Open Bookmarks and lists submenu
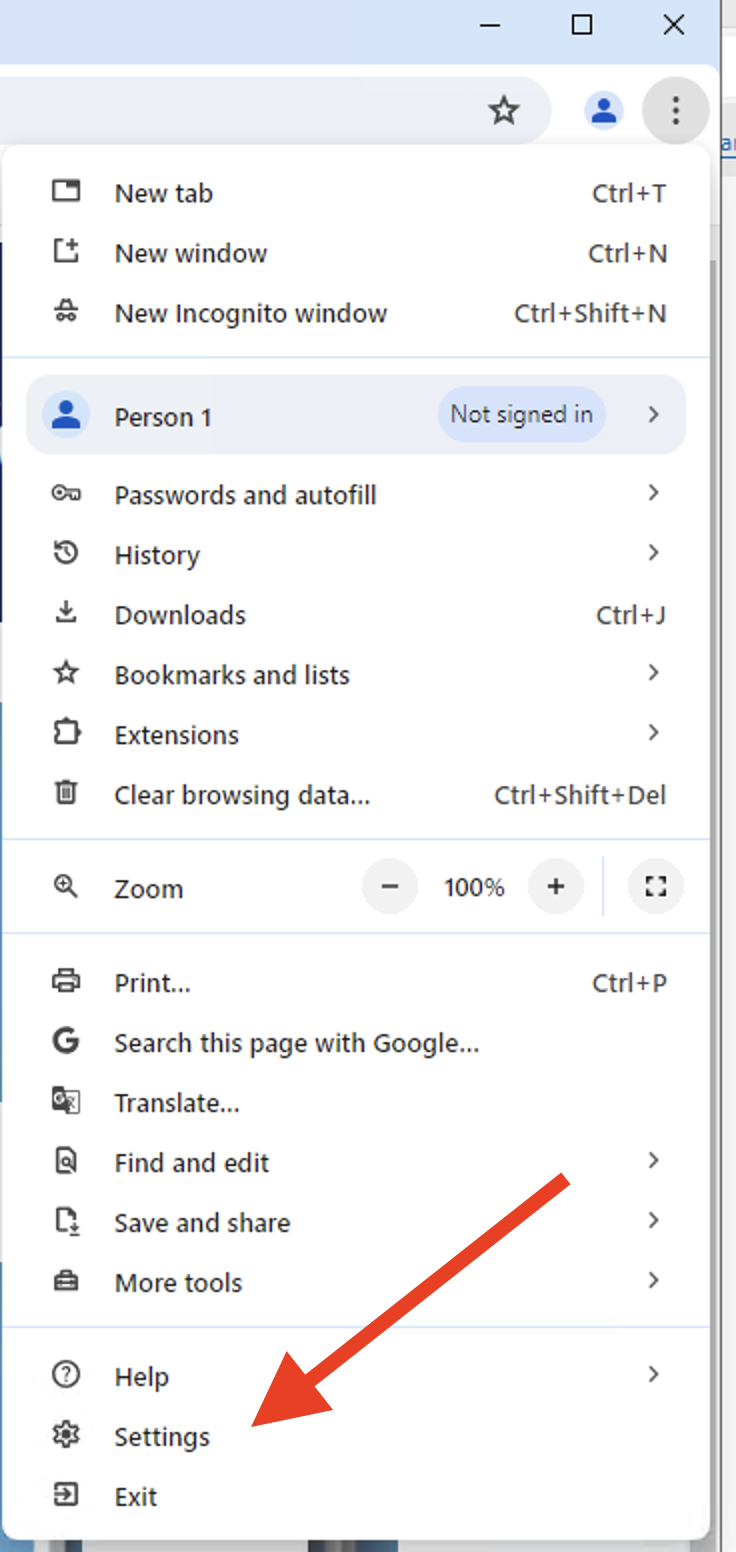Viewport: 736px width, 1552px height. [232, 675]
